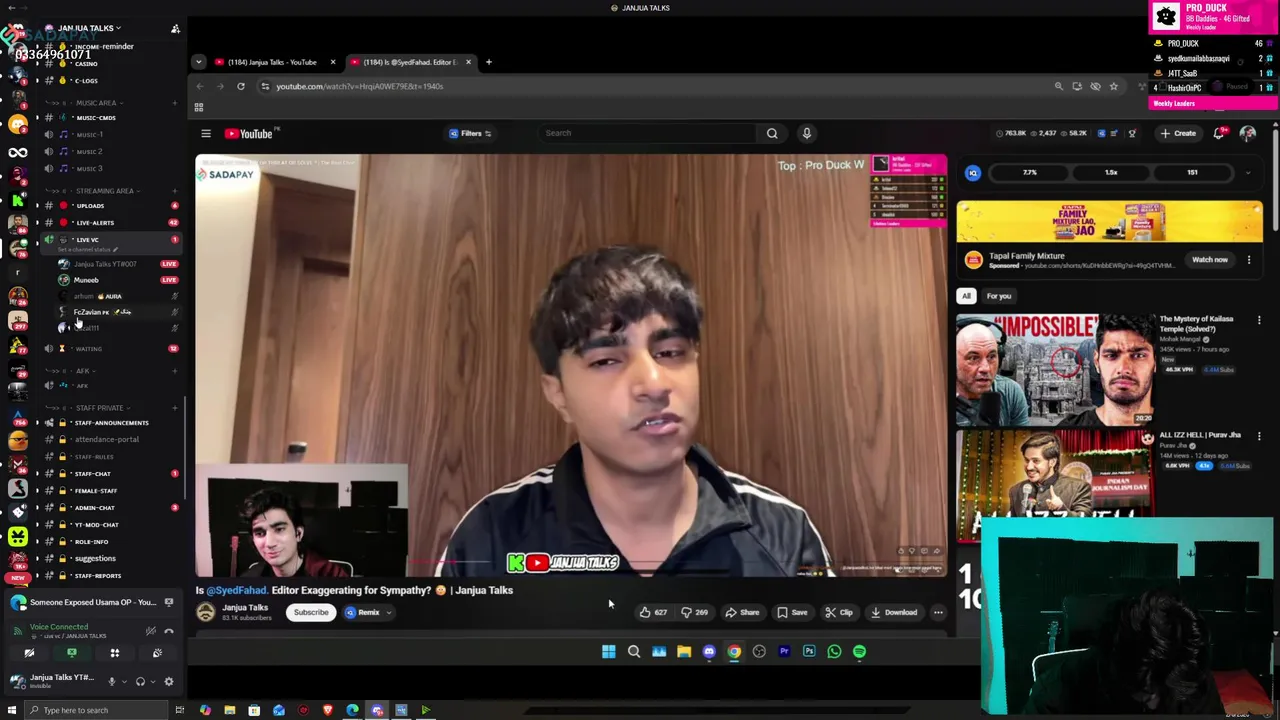Save the video to a playlist
The image size is (1280, 720).
coord(791,612)
